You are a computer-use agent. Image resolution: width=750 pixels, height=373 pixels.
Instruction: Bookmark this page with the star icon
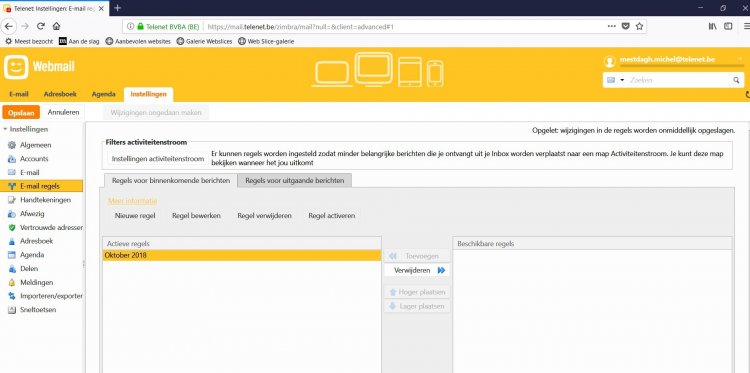click(x=640, y=26)
